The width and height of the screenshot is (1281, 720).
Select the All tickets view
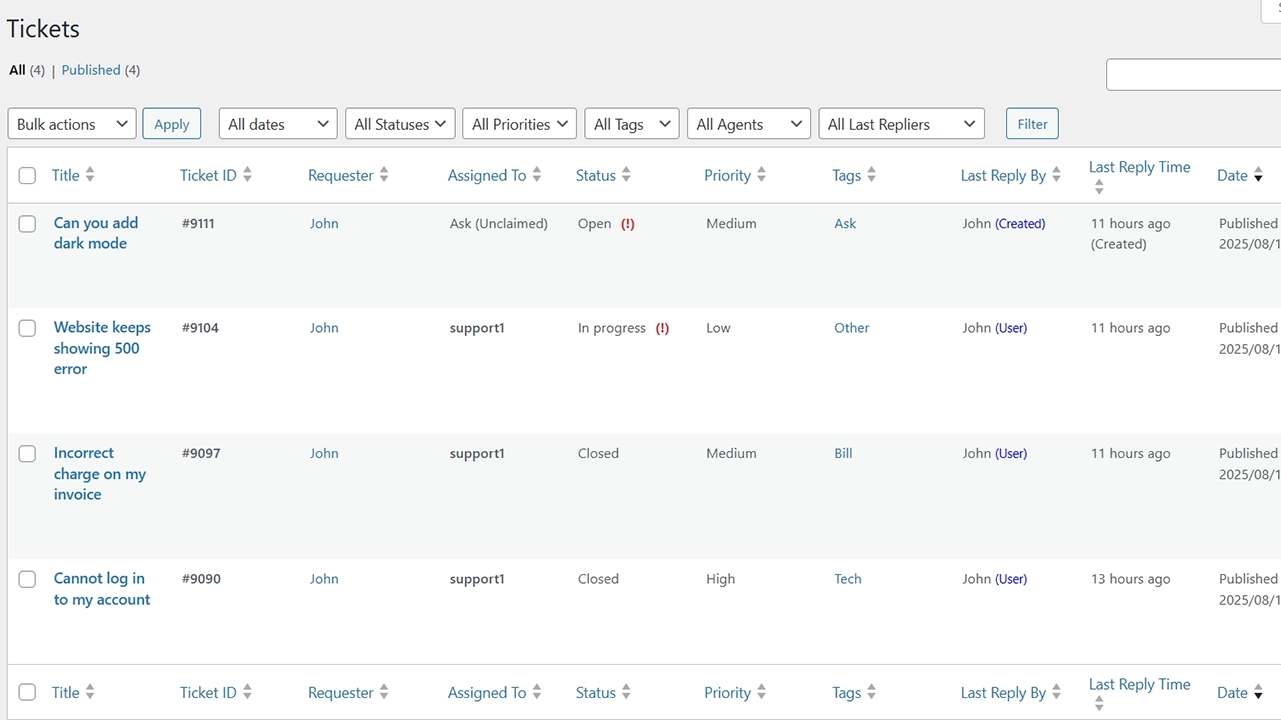(17, 70)
